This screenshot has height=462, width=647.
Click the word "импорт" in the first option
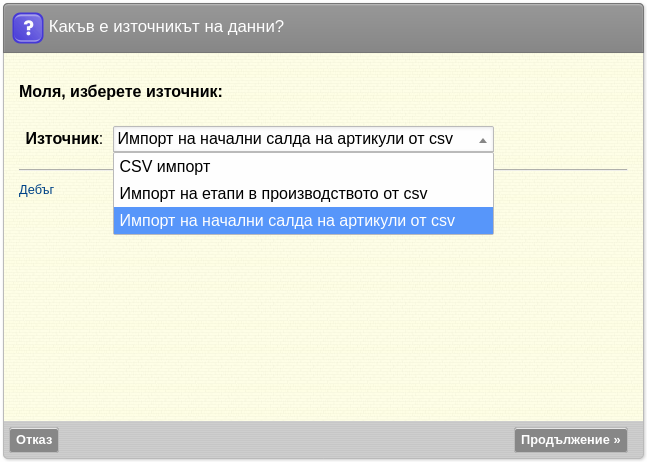point(184,167)
